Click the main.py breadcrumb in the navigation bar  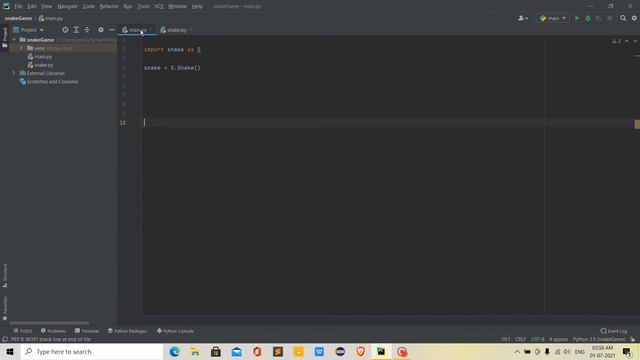(x=51, y=18)
